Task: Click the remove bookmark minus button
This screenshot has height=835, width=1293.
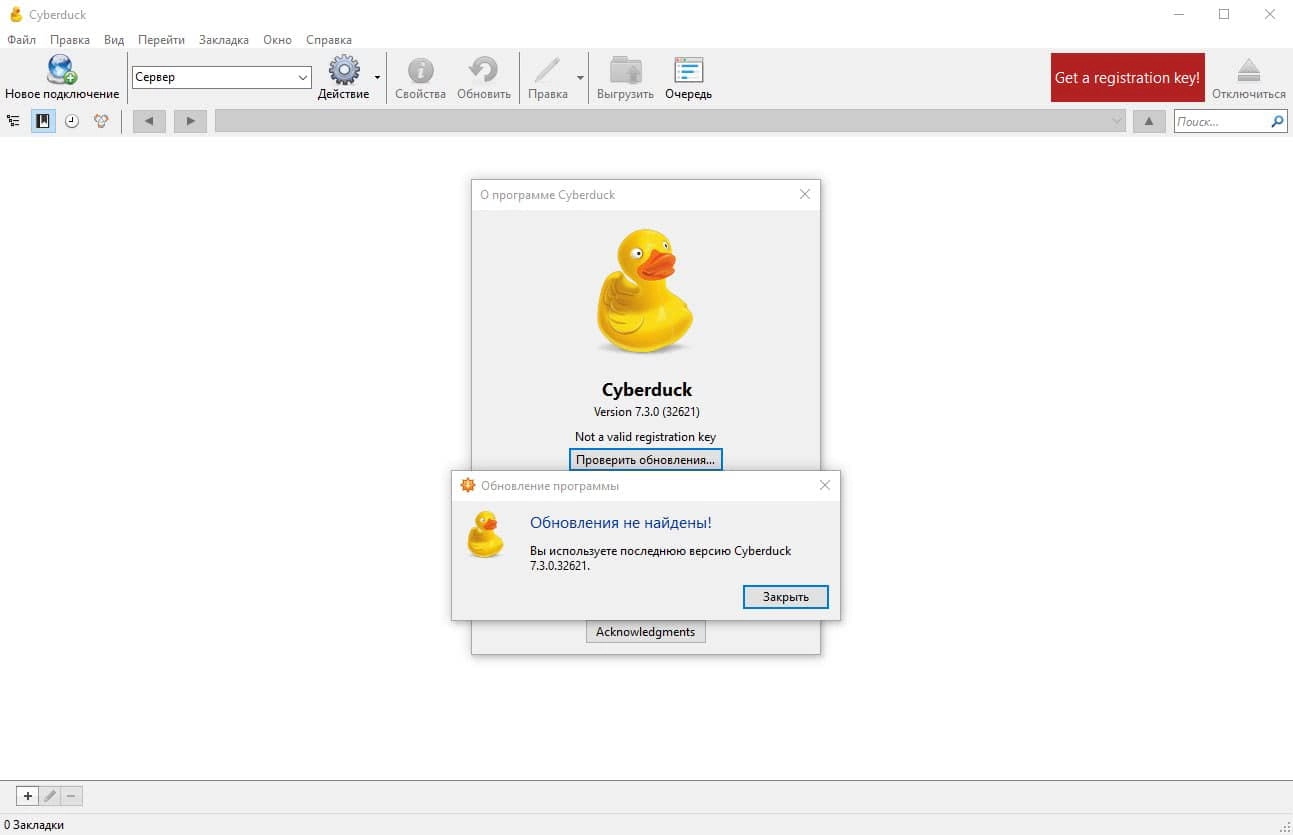Action: (x=71, y=796)
